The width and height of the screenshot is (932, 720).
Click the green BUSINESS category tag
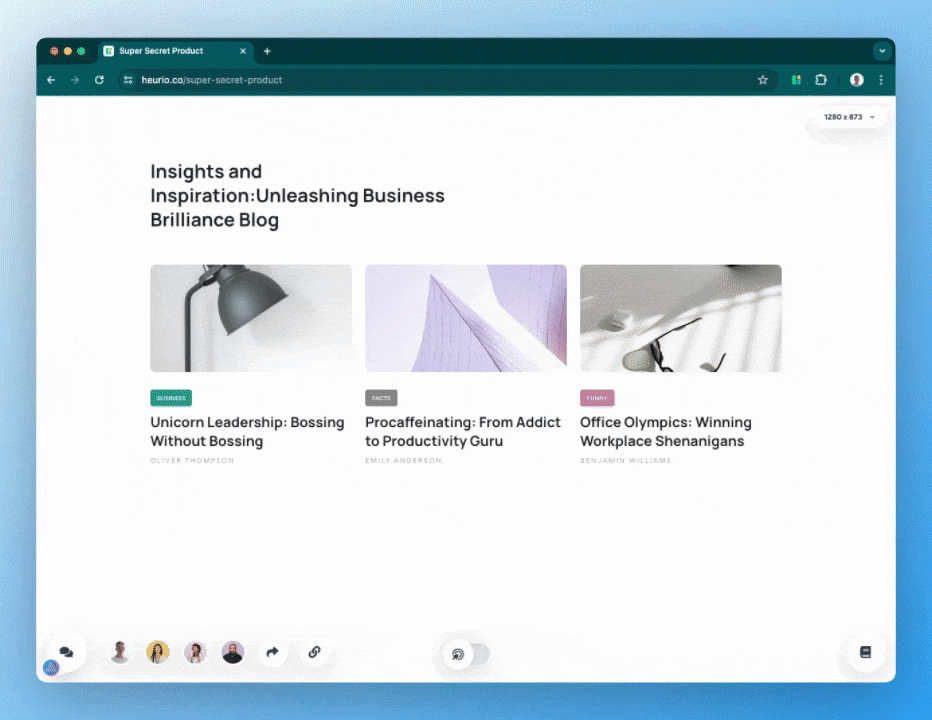click(x=171, y=398)
